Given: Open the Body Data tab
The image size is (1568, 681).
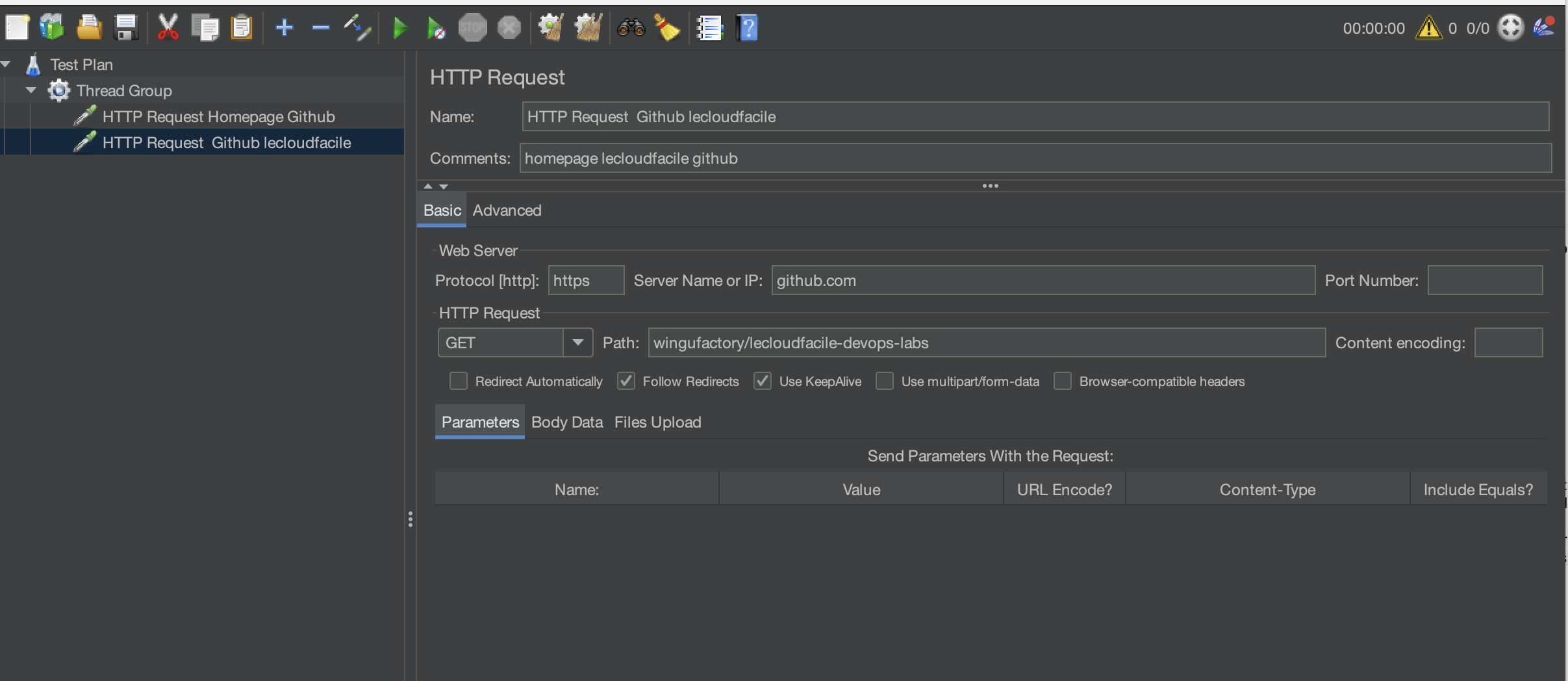Looking at the screenshot, I should coord(566,422).
